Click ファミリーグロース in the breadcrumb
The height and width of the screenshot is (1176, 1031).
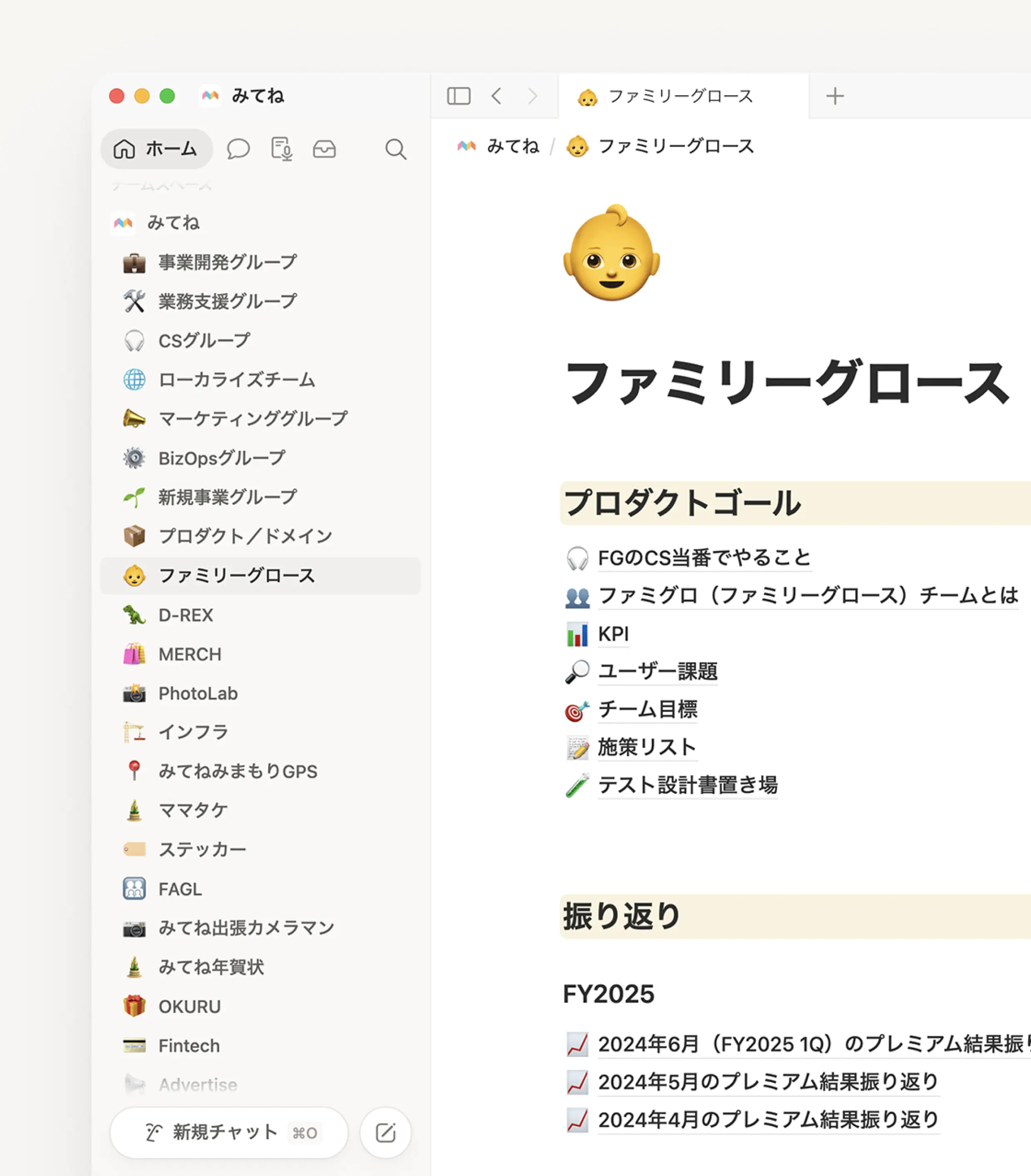pyautogui.click(x=660, y=146)
